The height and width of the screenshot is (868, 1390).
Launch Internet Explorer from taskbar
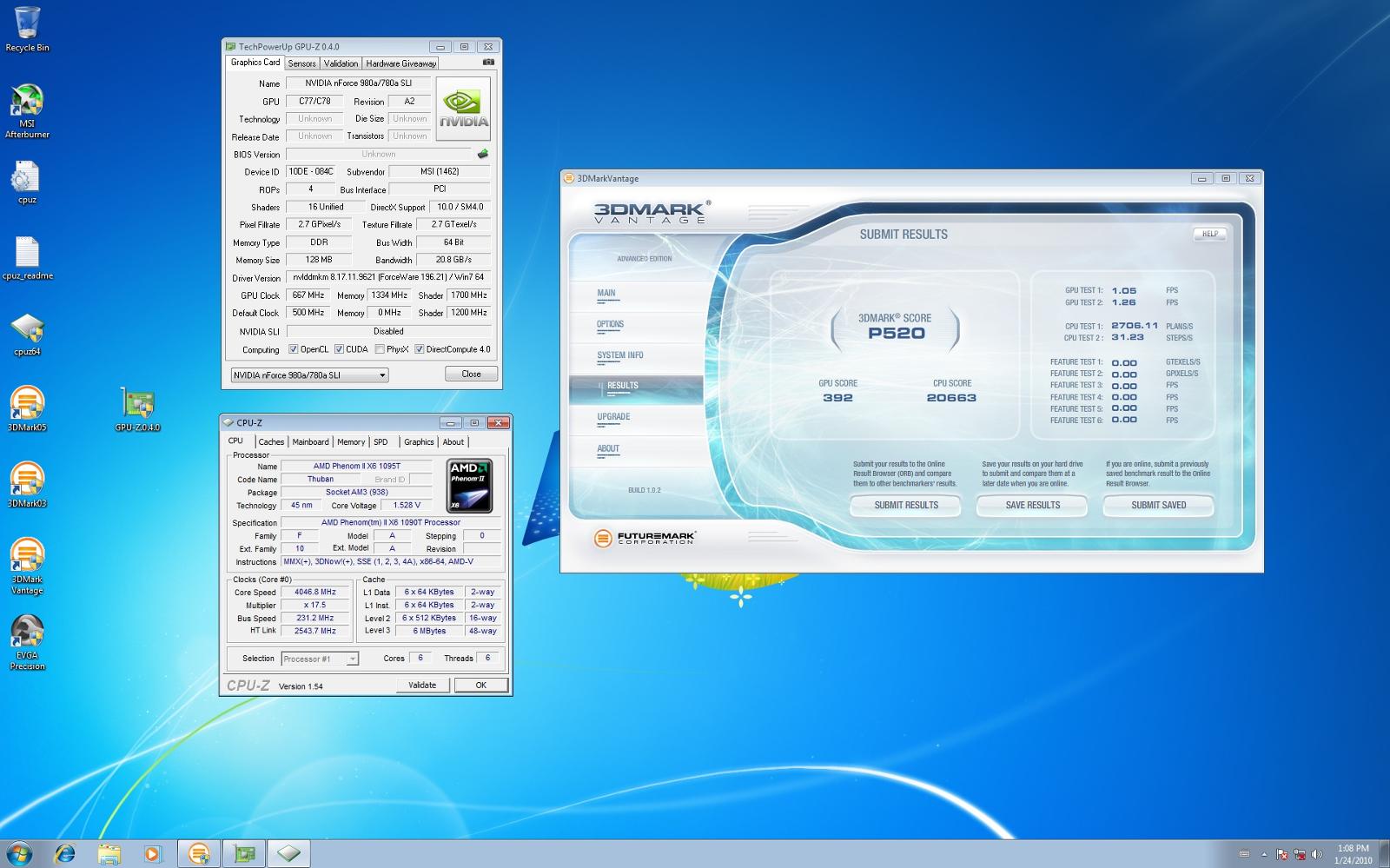pyautogui.click(x=64, y=854)
